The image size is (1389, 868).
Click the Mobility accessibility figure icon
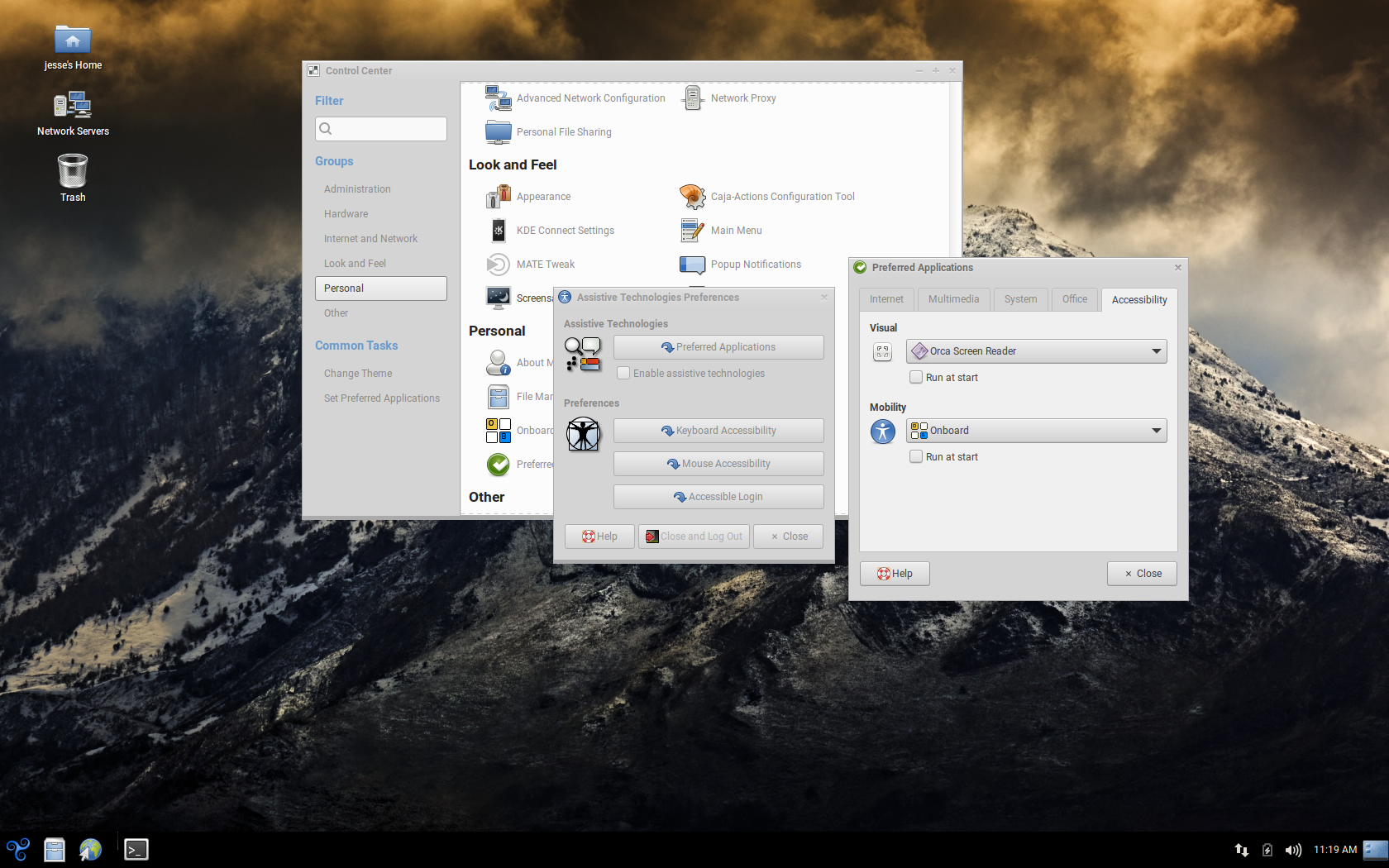[883, 432]
